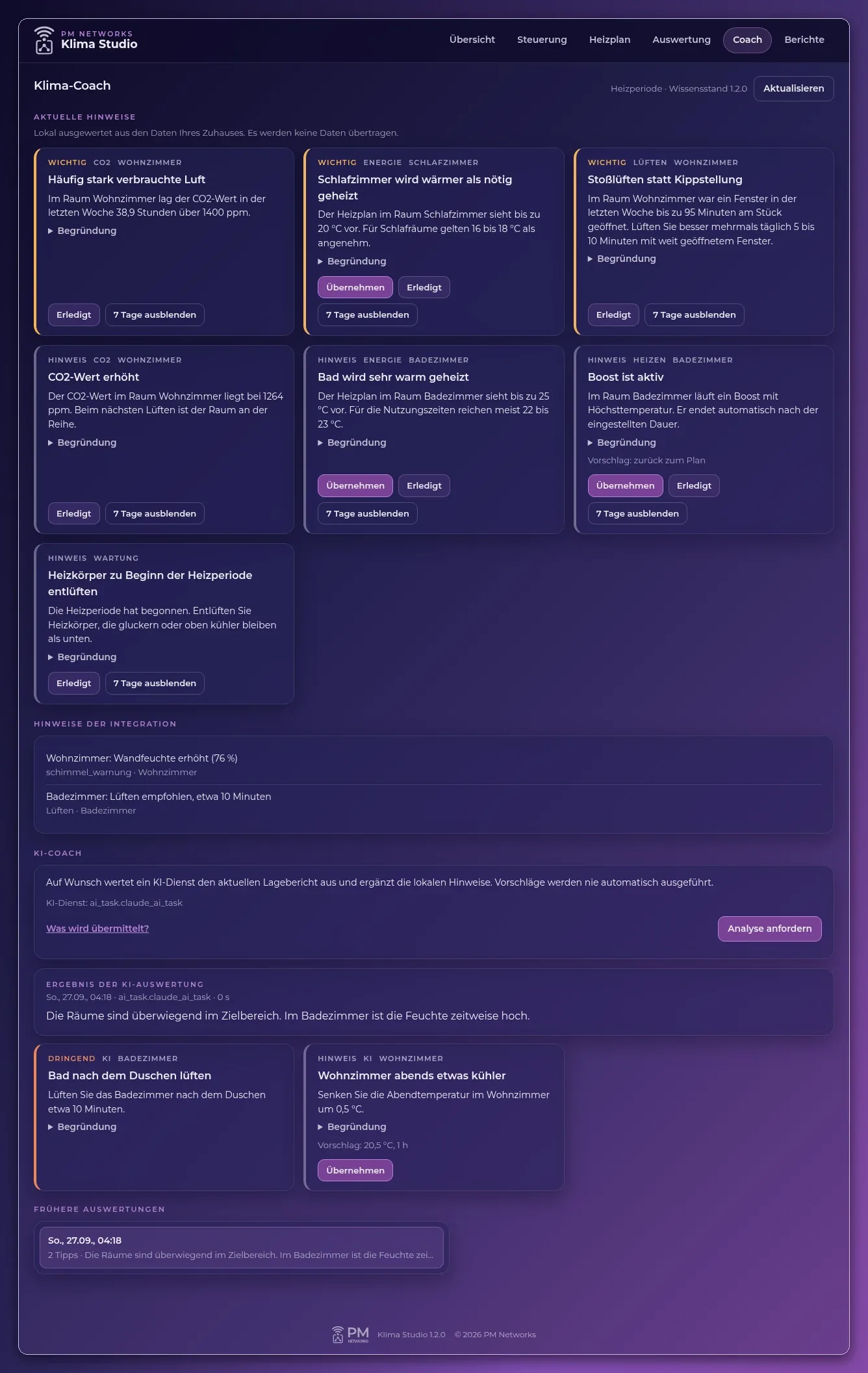This screenshot has width=868, height=1373.
Task: Click 'Vorschlag: 20,5 °C, 1 h' text
Action: point(363,1145)
